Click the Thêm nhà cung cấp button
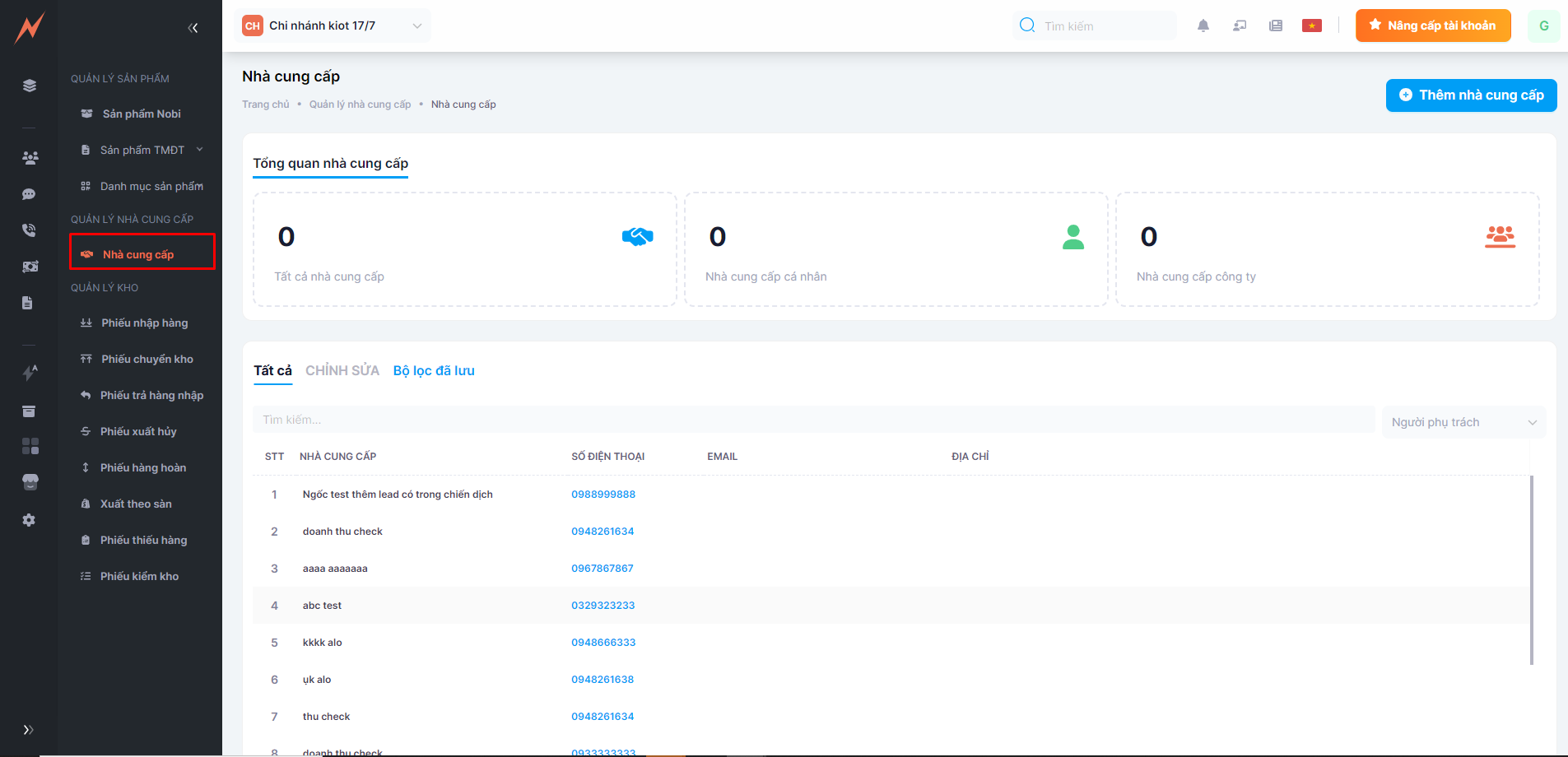The width and height of the screenshot is (1568, 757). 1471,95
